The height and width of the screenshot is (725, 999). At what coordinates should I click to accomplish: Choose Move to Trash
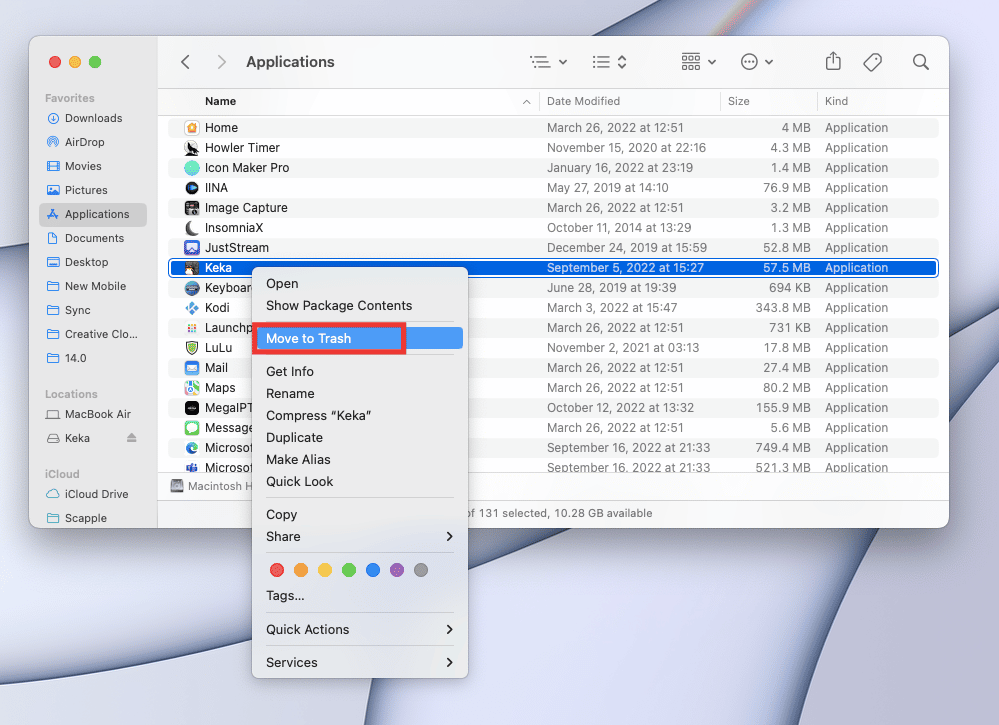(x=309, y=338)
